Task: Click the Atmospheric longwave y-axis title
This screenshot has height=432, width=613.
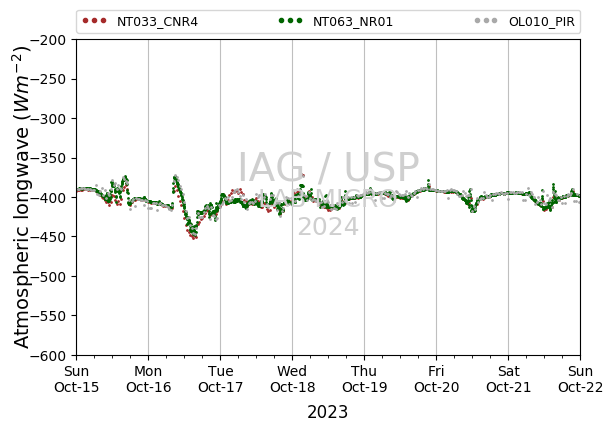Action: pos(21,197)
